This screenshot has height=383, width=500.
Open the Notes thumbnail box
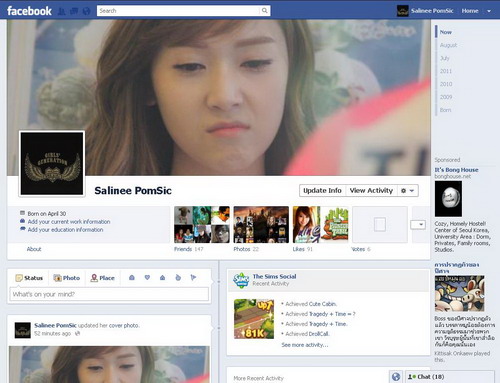point(380,224)
